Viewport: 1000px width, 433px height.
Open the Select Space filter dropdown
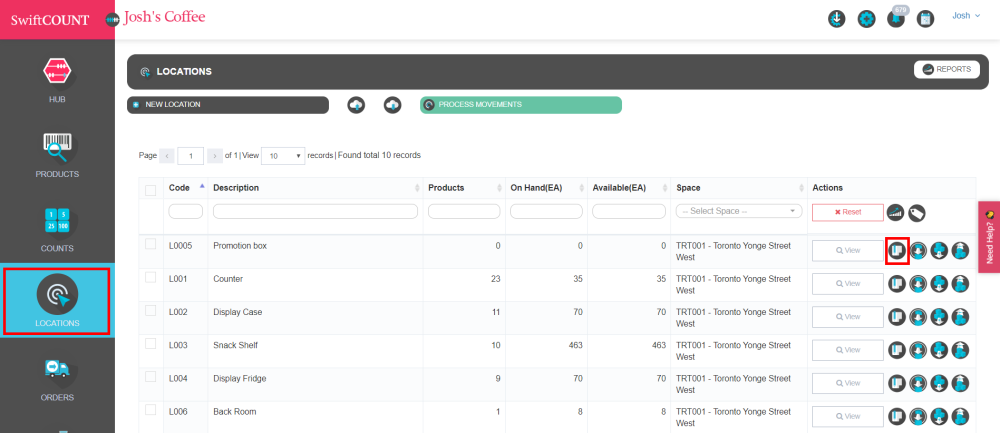(739, 211)
